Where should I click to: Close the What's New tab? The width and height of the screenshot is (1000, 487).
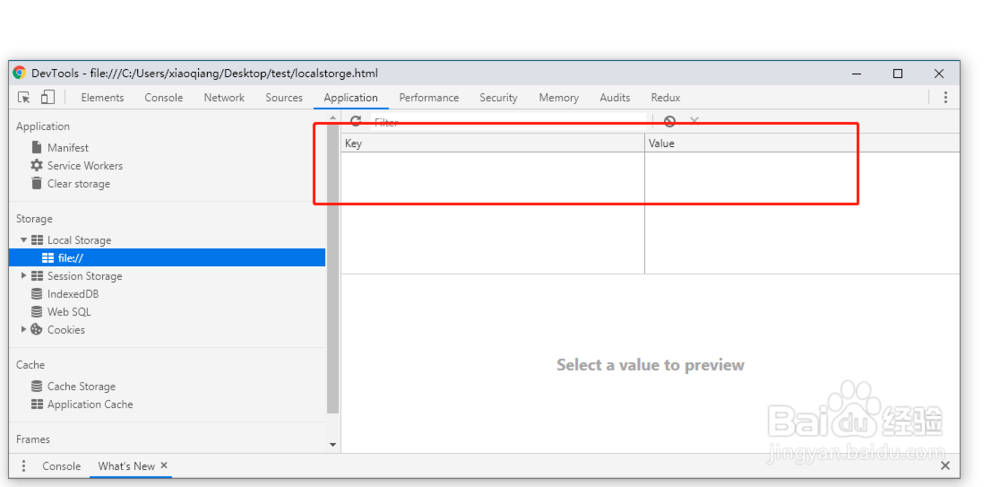(x=164, y=465)
